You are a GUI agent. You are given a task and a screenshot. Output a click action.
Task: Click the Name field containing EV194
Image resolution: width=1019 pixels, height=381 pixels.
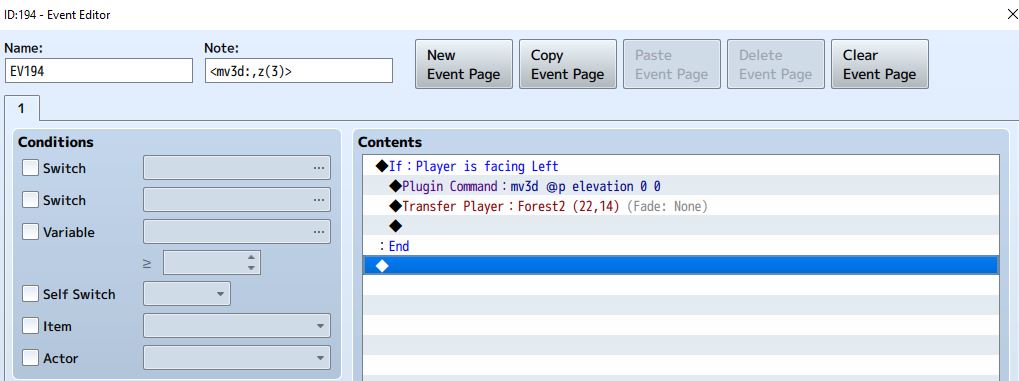click(x=99, y=71)
